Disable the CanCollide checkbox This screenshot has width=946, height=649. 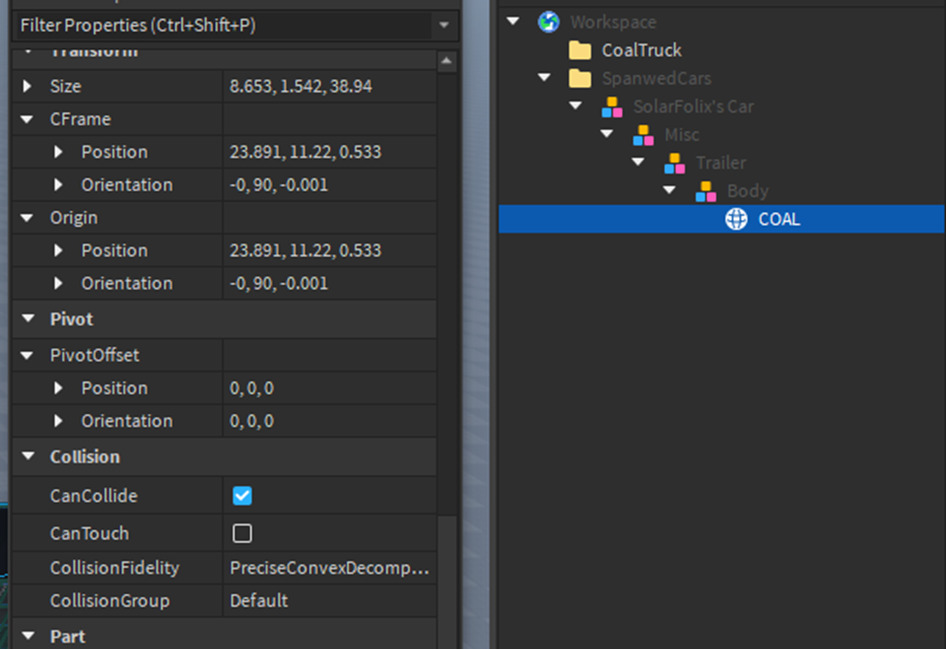tap(242, 495)
